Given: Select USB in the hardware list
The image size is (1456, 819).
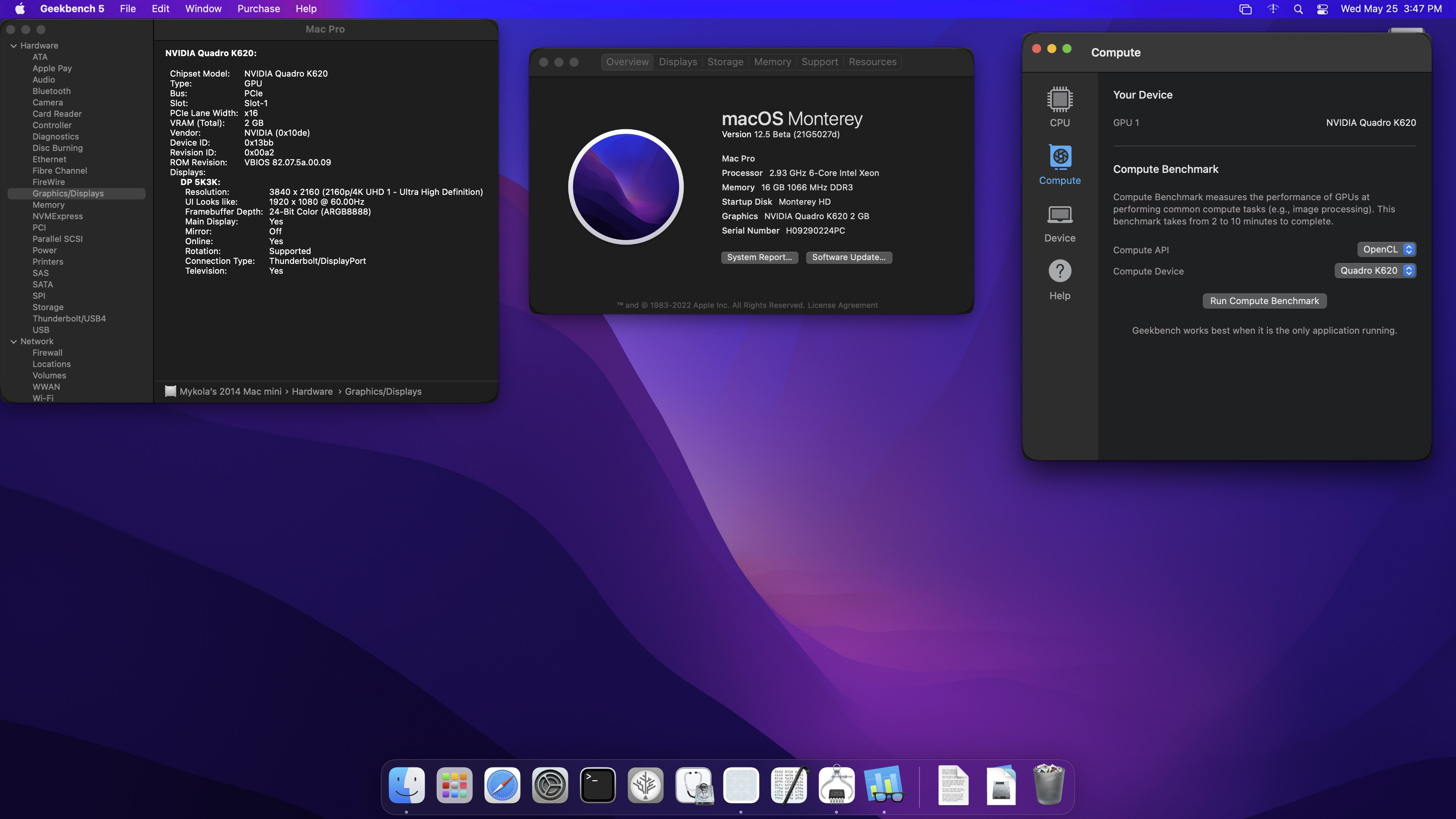Looking at the screenshot, I should click(41, 330).
